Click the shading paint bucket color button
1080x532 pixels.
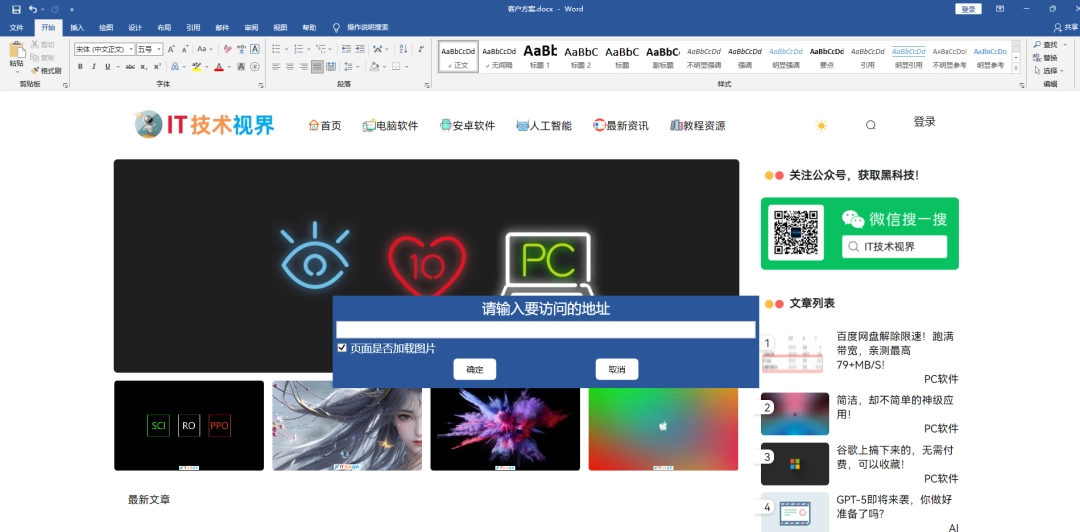click(x=373, y=67)
